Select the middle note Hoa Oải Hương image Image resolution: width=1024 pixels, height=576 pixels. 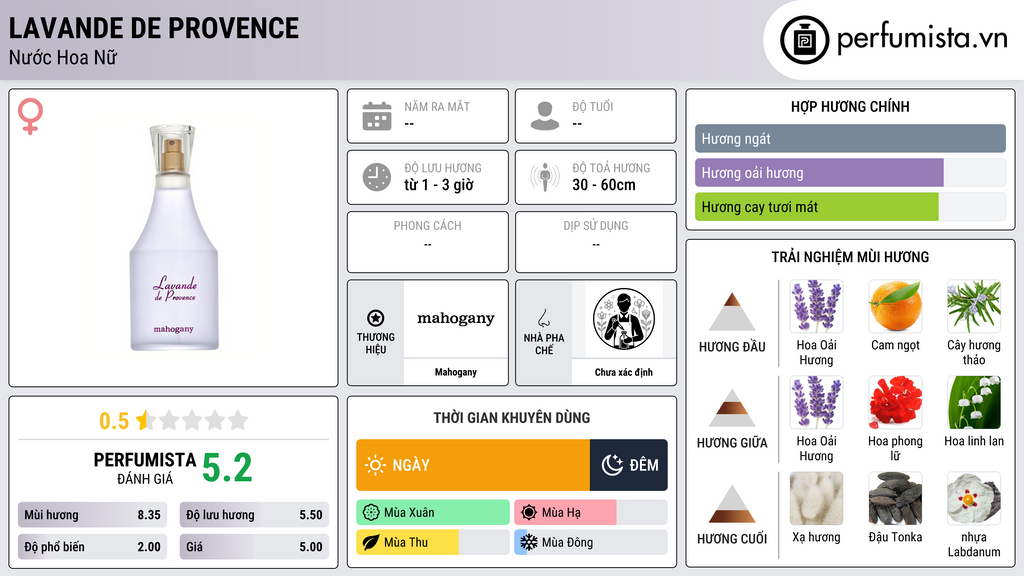[x=816, y=403]
